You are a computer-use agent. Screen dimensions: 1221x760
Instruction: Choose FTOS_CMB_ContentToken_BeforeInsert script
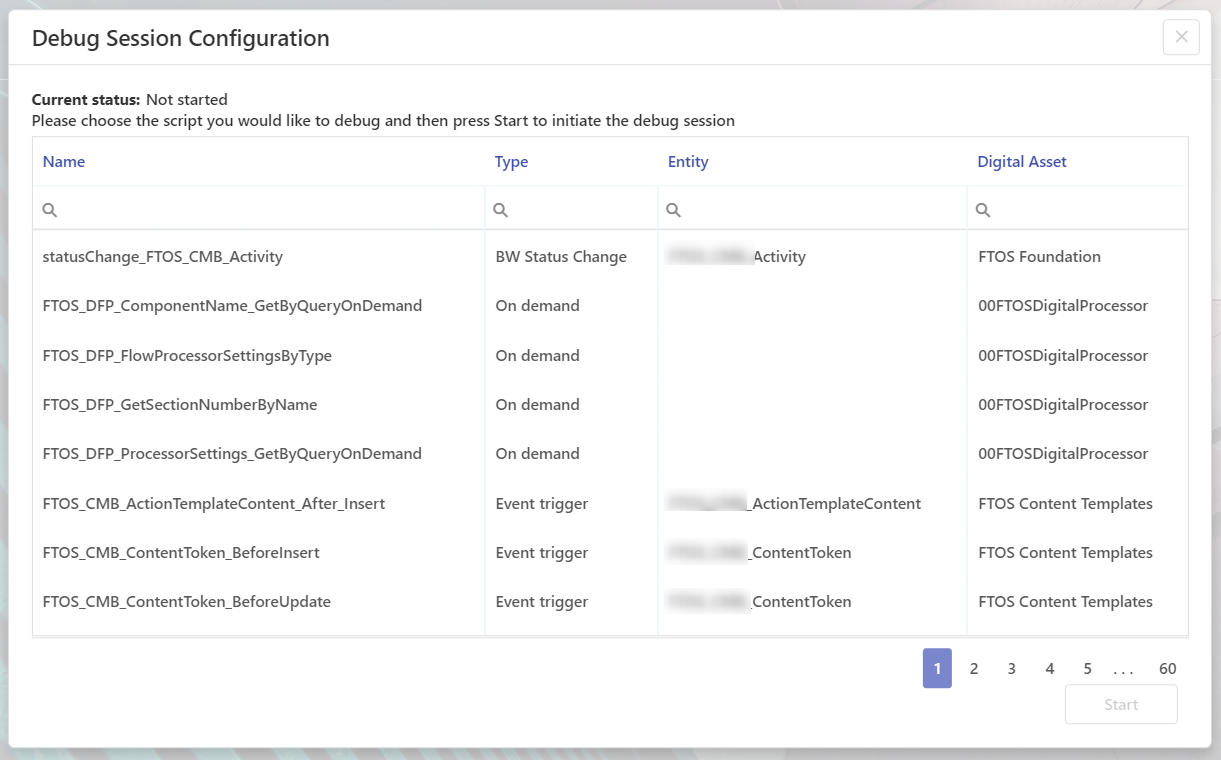[181, 553]
